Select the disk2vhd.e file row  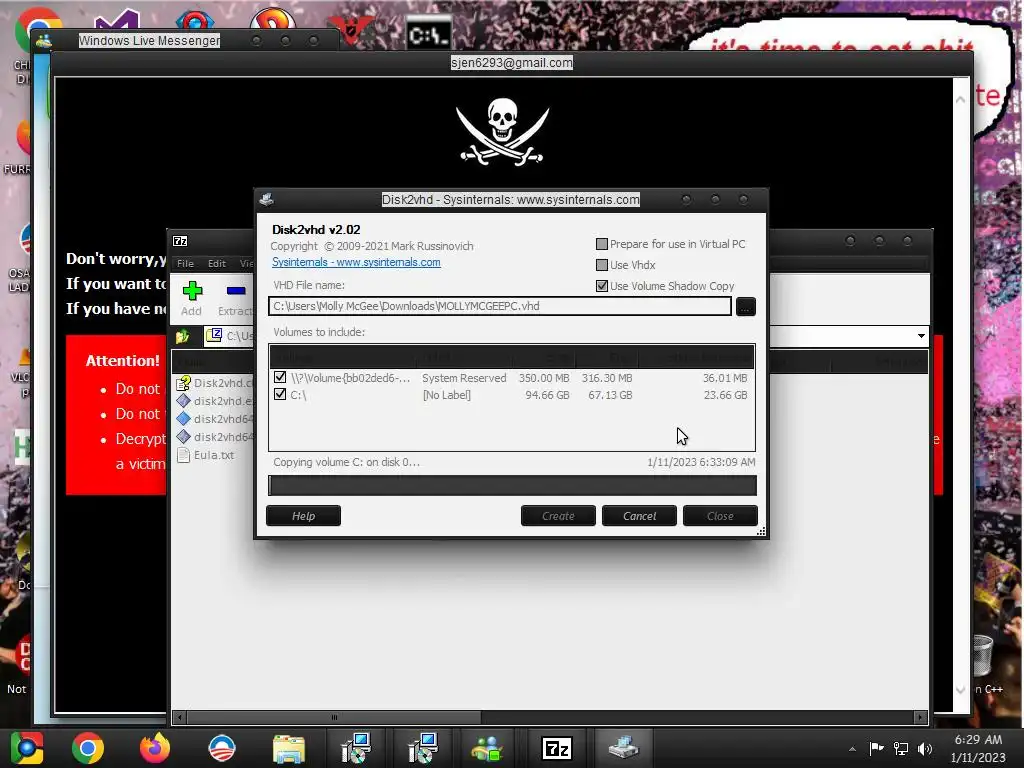[x=214, y=401]
